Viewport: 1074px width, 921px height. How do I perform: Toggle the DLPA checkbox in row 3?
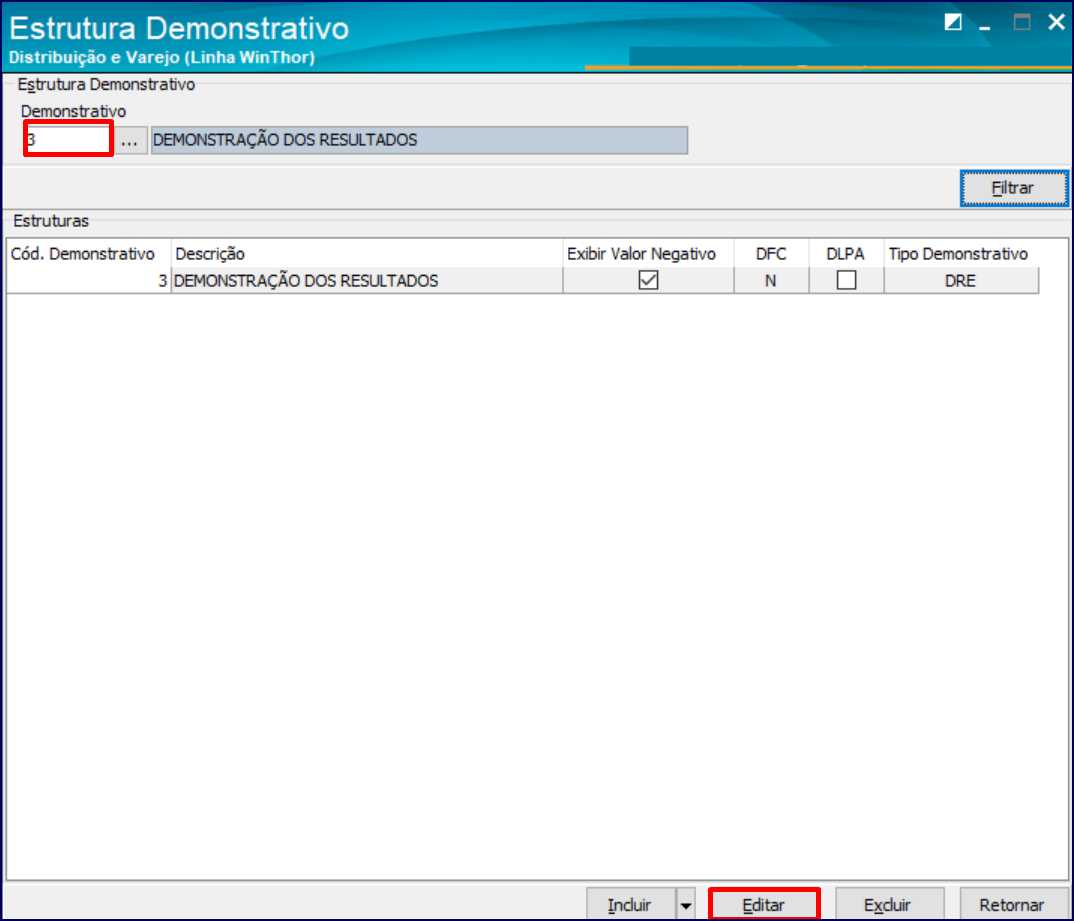pos(846,280)
